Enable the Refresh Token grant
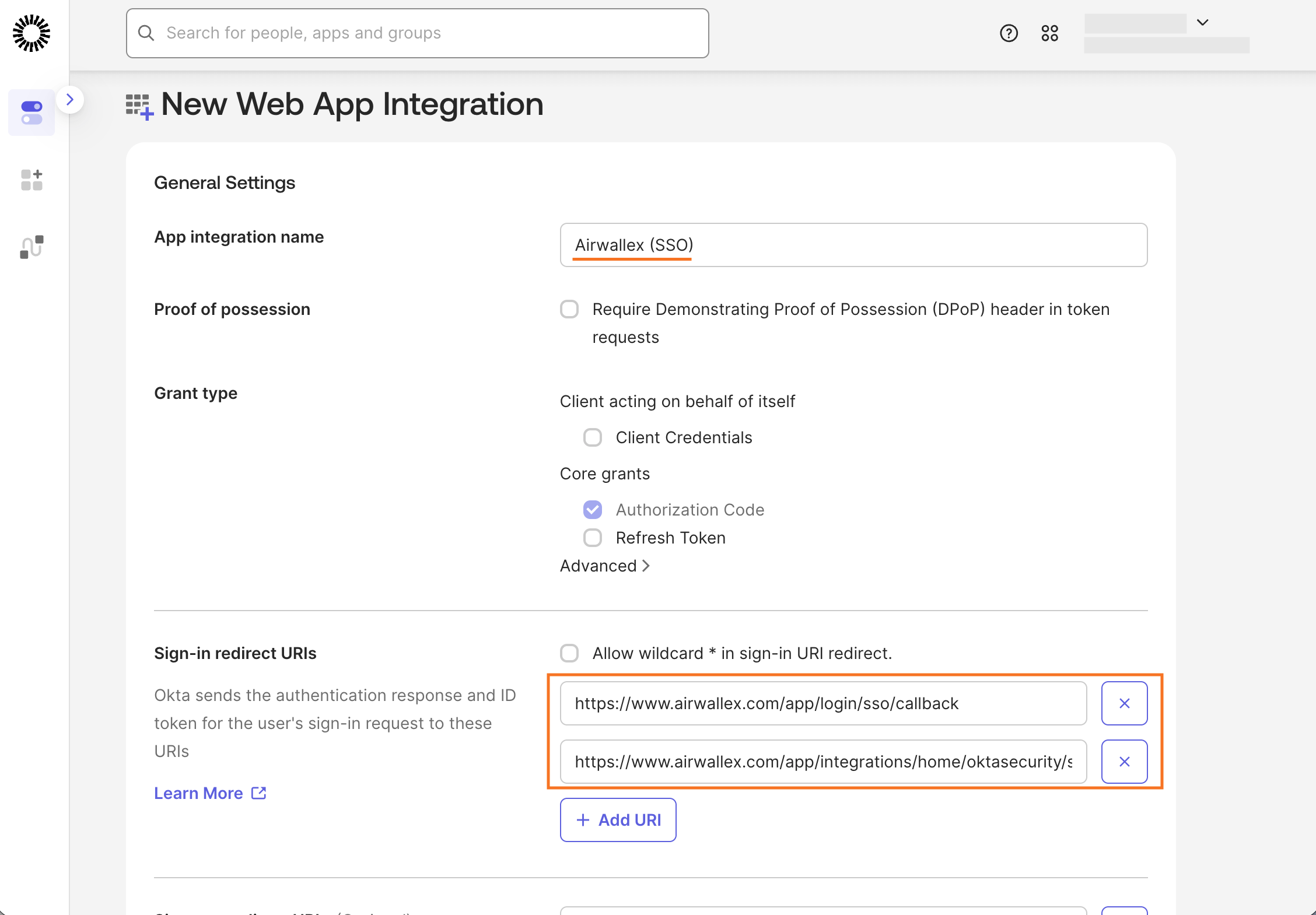This screenshot has width=1316, height=915. [x=593, y=538]
